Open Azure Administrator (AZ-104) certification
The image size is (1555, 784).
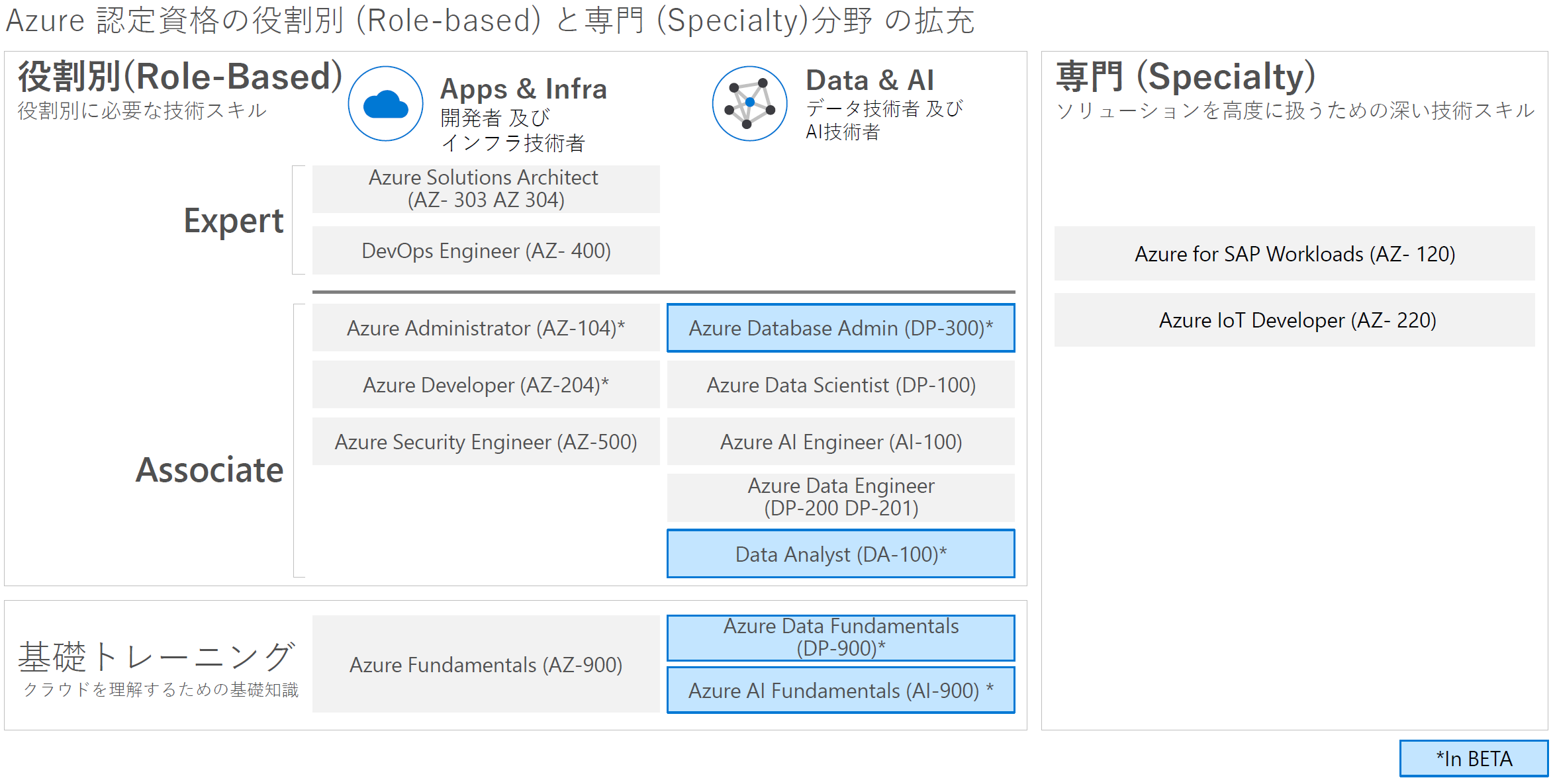point(485,328)
